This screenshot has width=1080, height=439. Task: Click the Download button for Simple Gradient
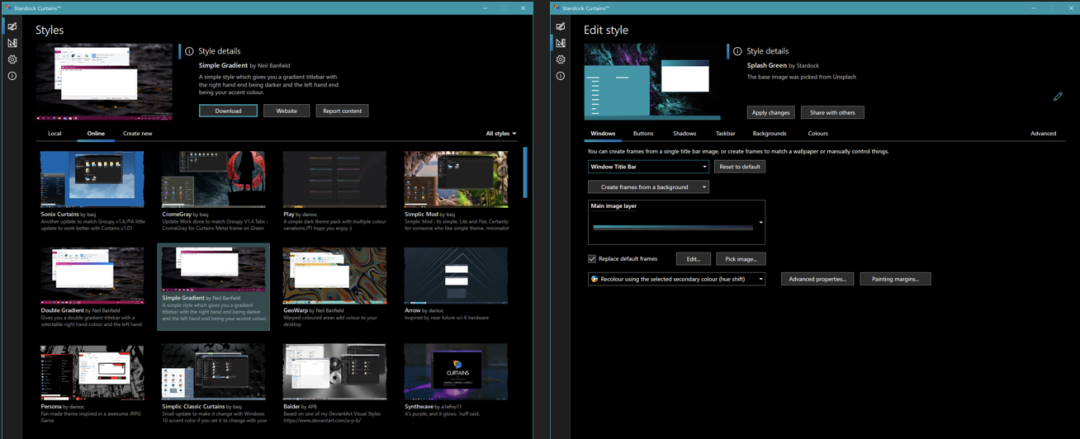pos(228,111)
